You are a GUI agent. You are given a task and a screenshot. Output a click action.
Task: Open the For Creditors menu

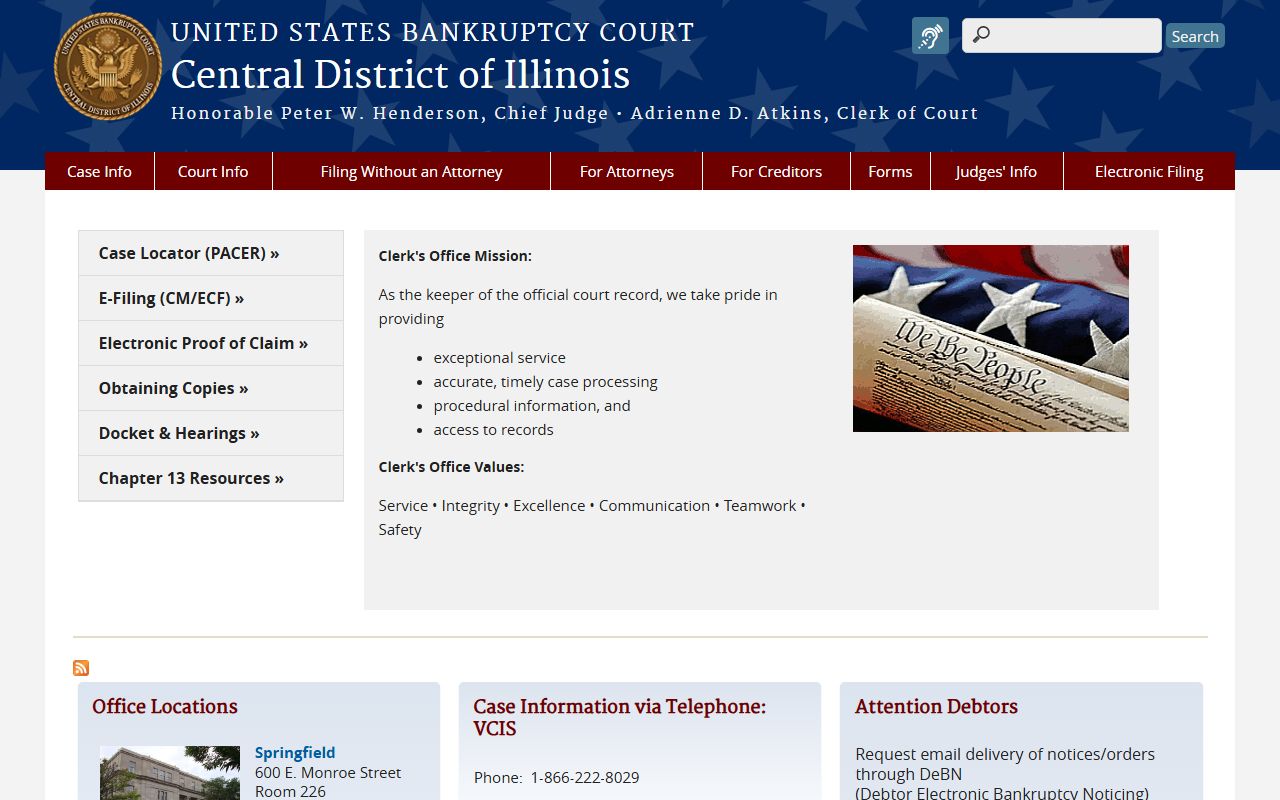pos(776,171)
